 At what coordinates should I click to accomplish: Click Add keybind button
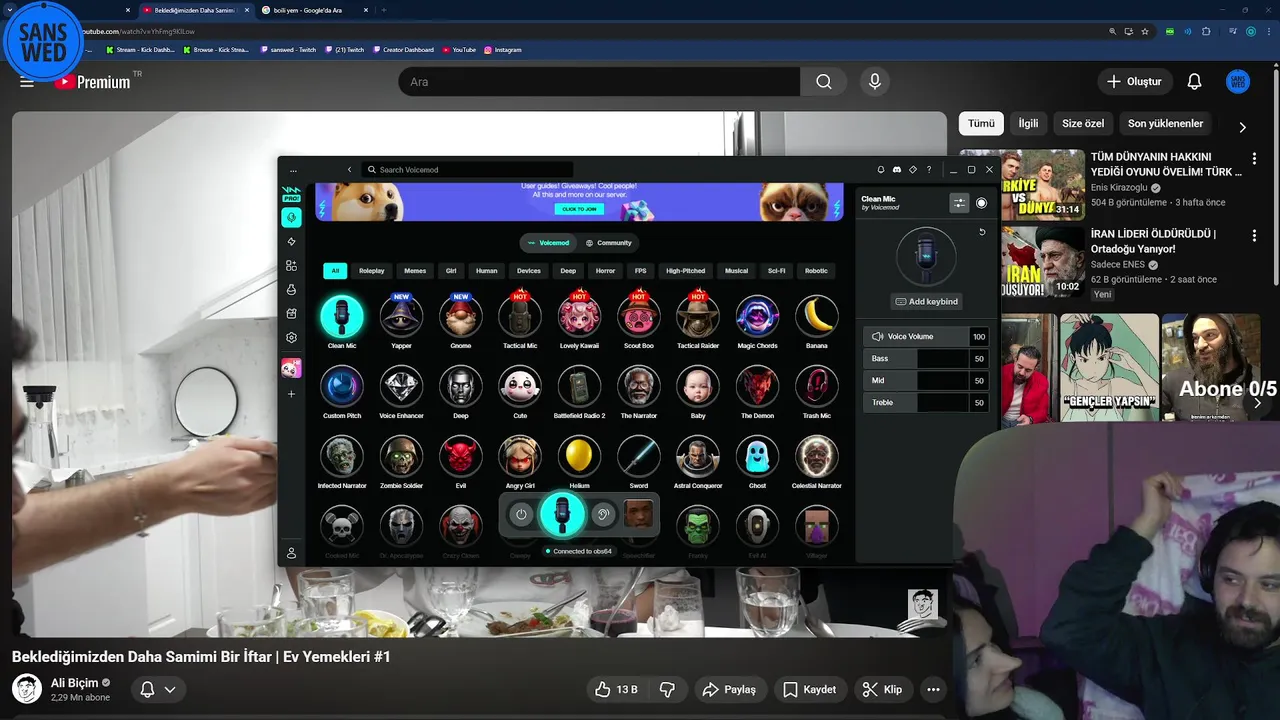coord(926,301)
